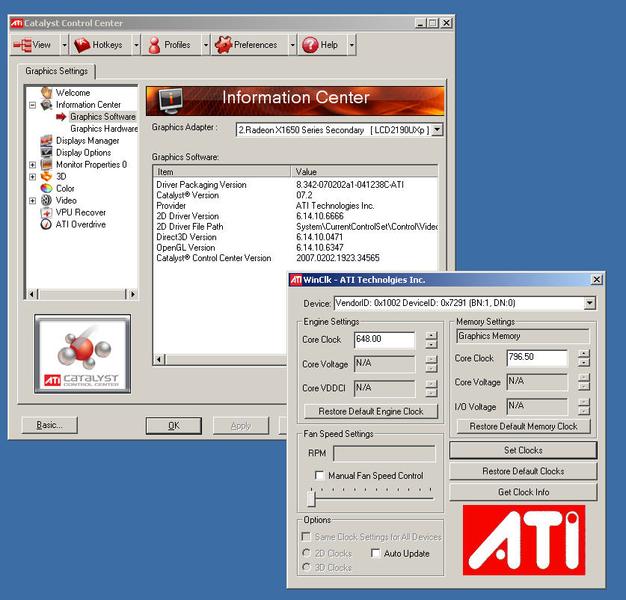Select the 2D Clocks radio button
The image size is (626, 600).
click(306, 553)
